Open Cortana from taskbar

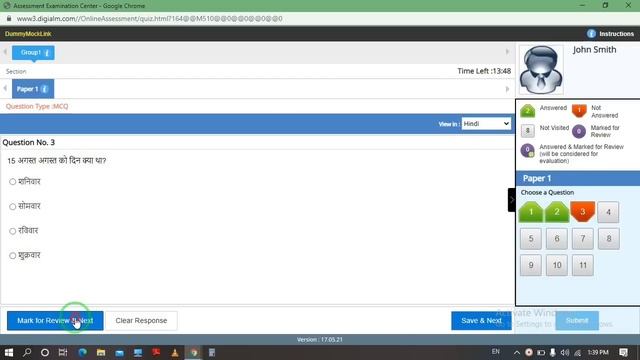(x=45, y=352)
